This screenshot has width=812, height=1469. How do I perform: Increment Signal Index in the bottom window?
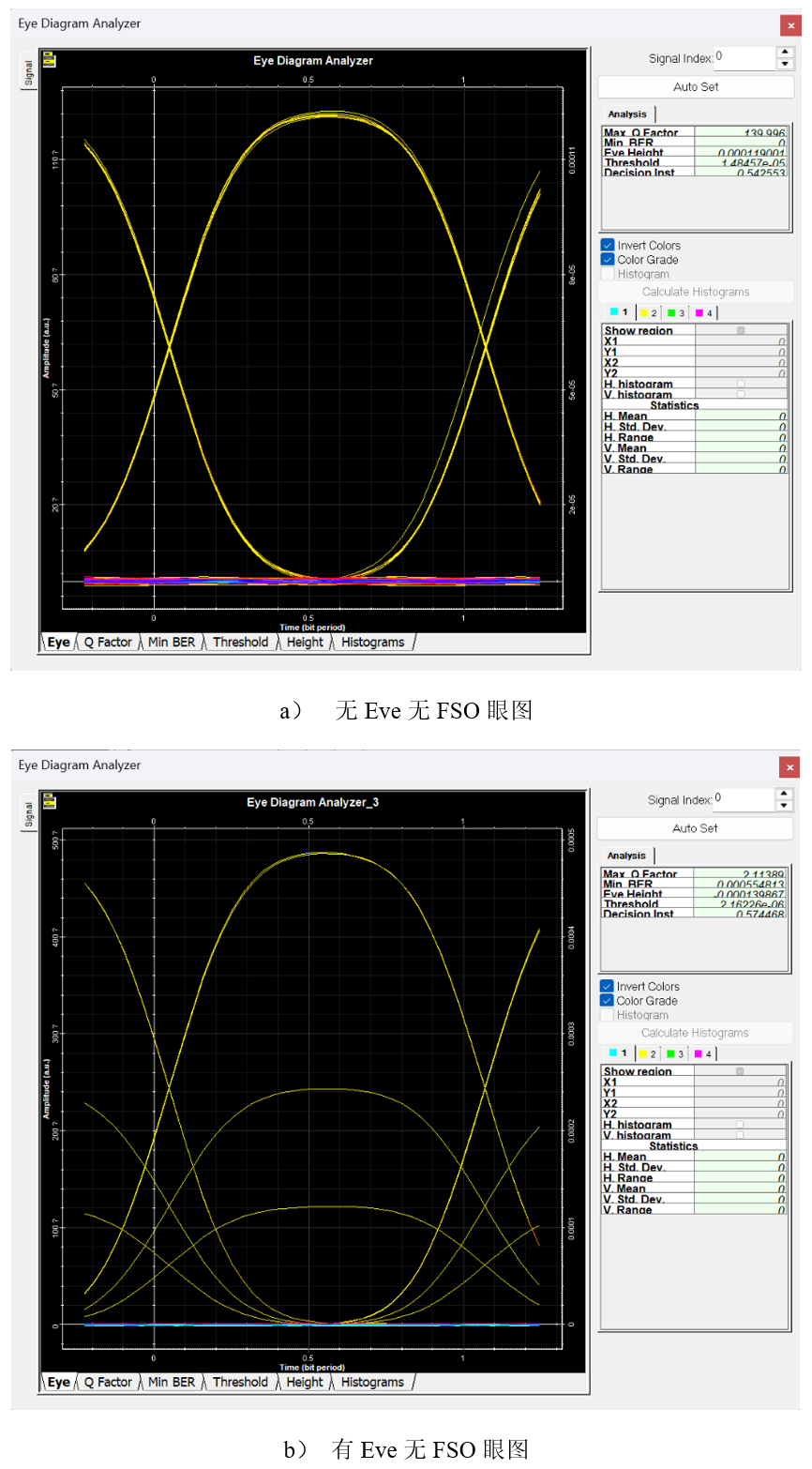[784, 794]
